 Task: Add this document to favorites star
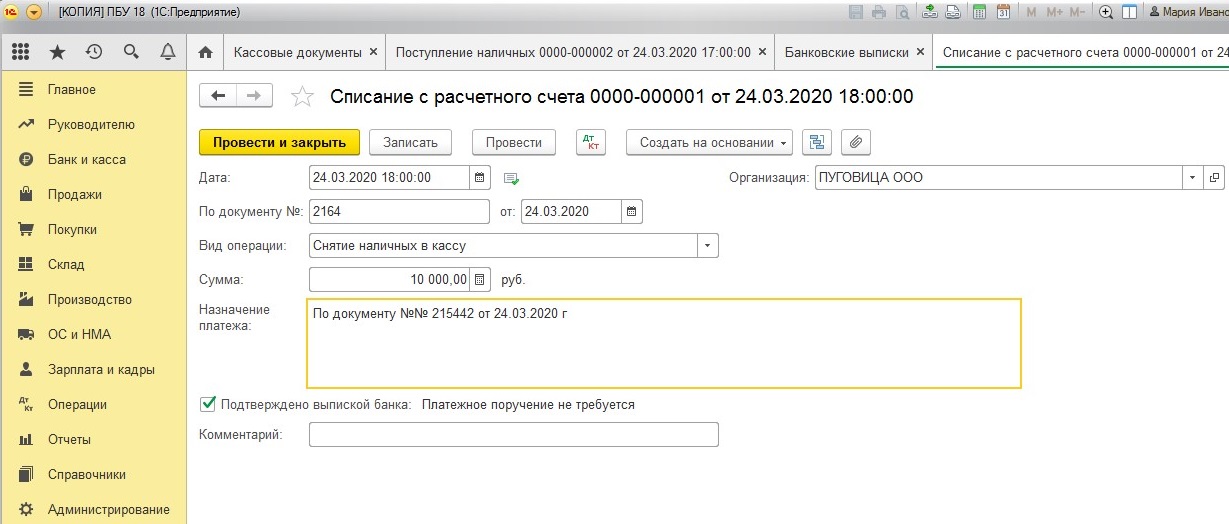301,97
